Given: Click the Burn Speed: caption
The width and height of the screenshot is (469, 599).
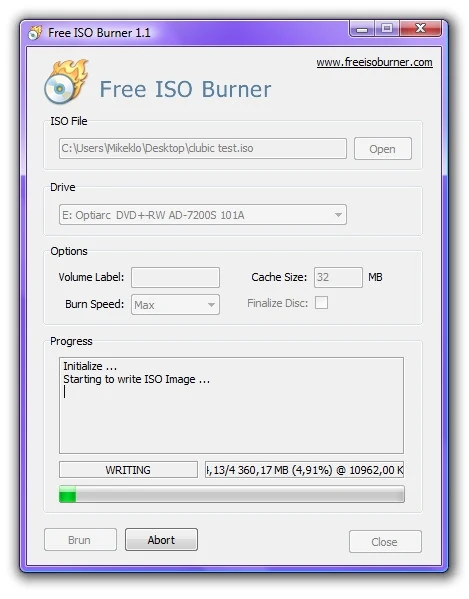Looking at the screenshot, I should click(x=95, y=304).
